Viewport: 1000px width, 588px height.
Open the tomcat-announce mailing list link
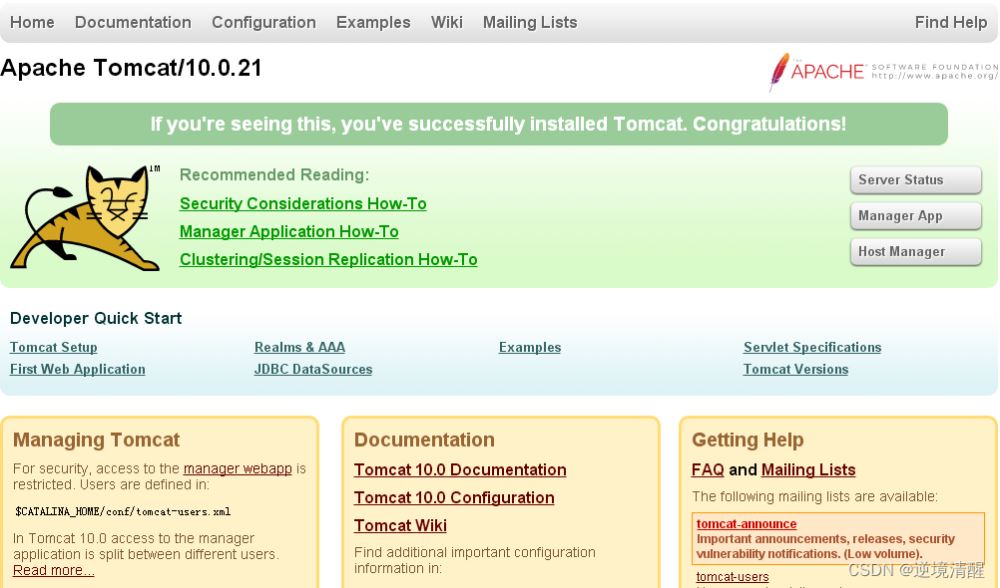coord(746,524)
